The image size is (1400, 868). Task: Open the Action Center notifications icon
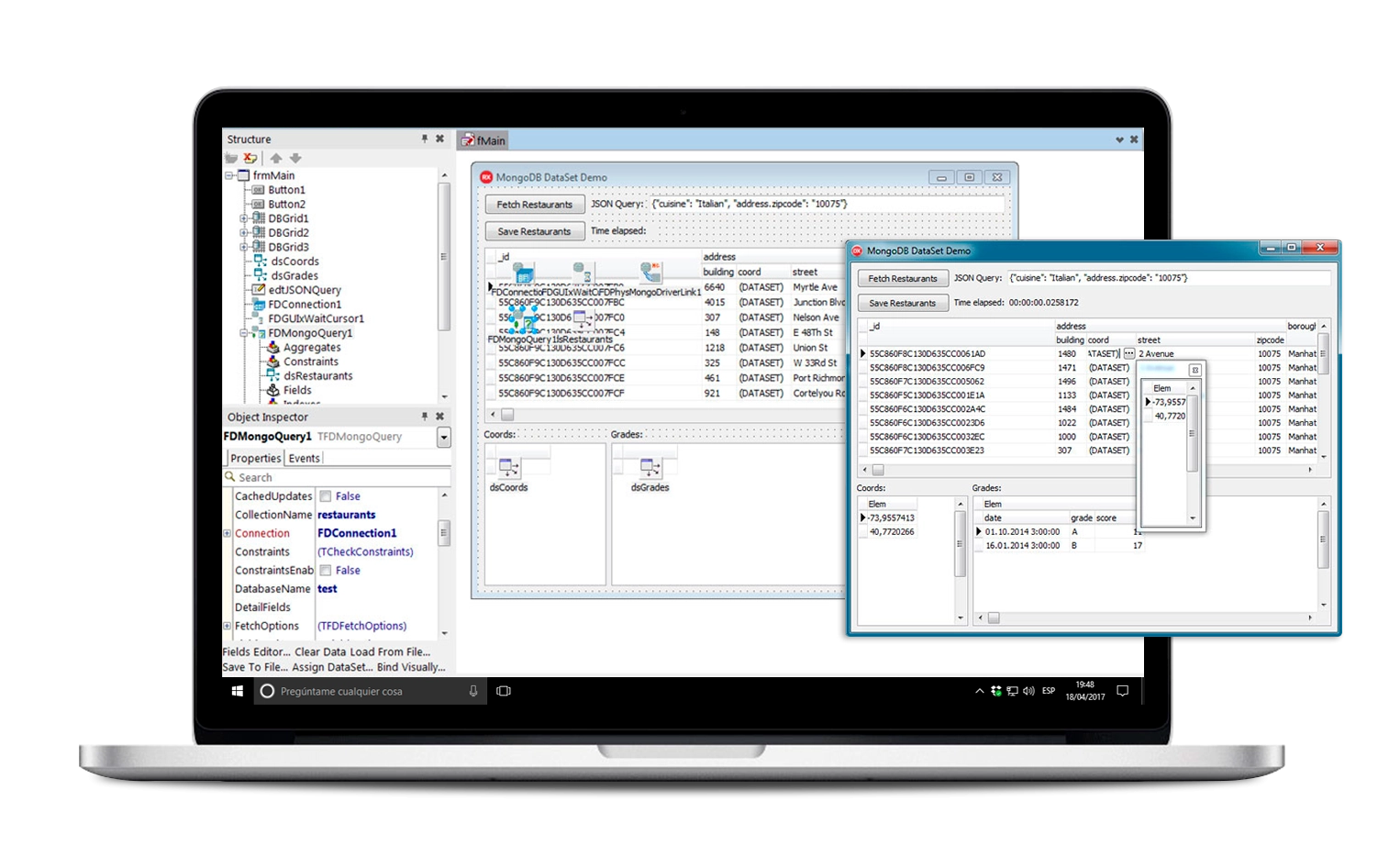click(1122, 691)
